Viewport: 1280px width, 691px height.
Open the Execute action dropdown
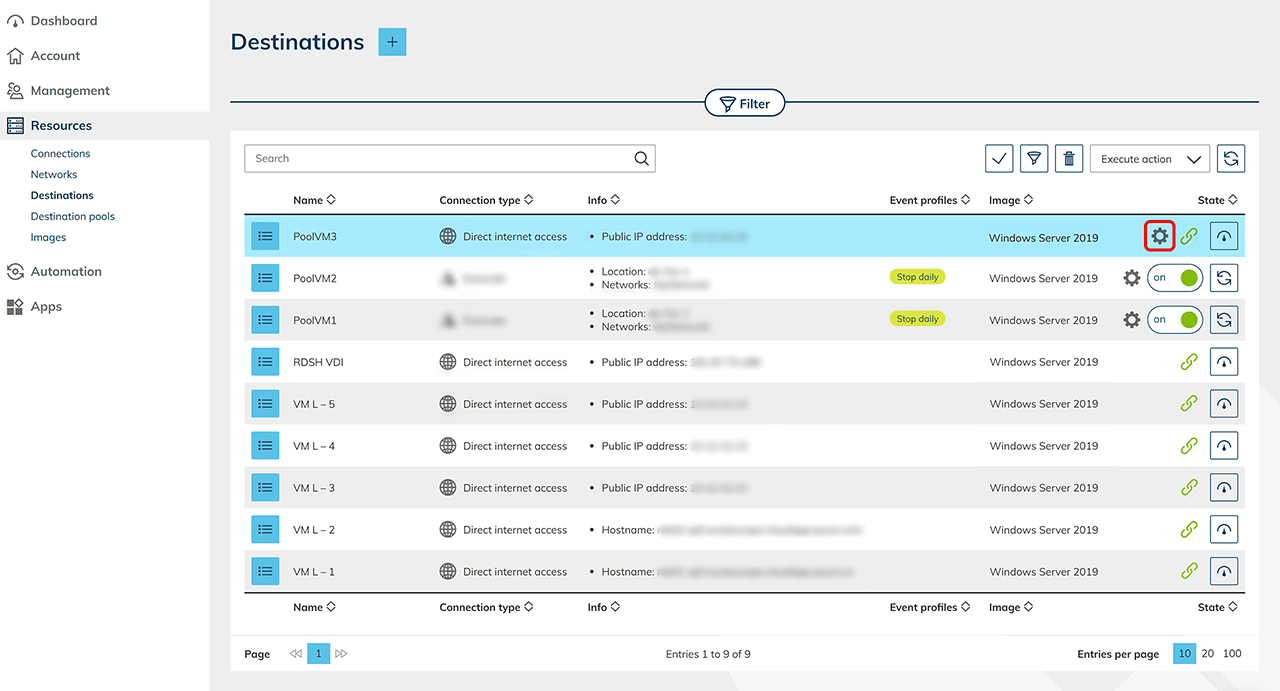tap(1149, 159)
